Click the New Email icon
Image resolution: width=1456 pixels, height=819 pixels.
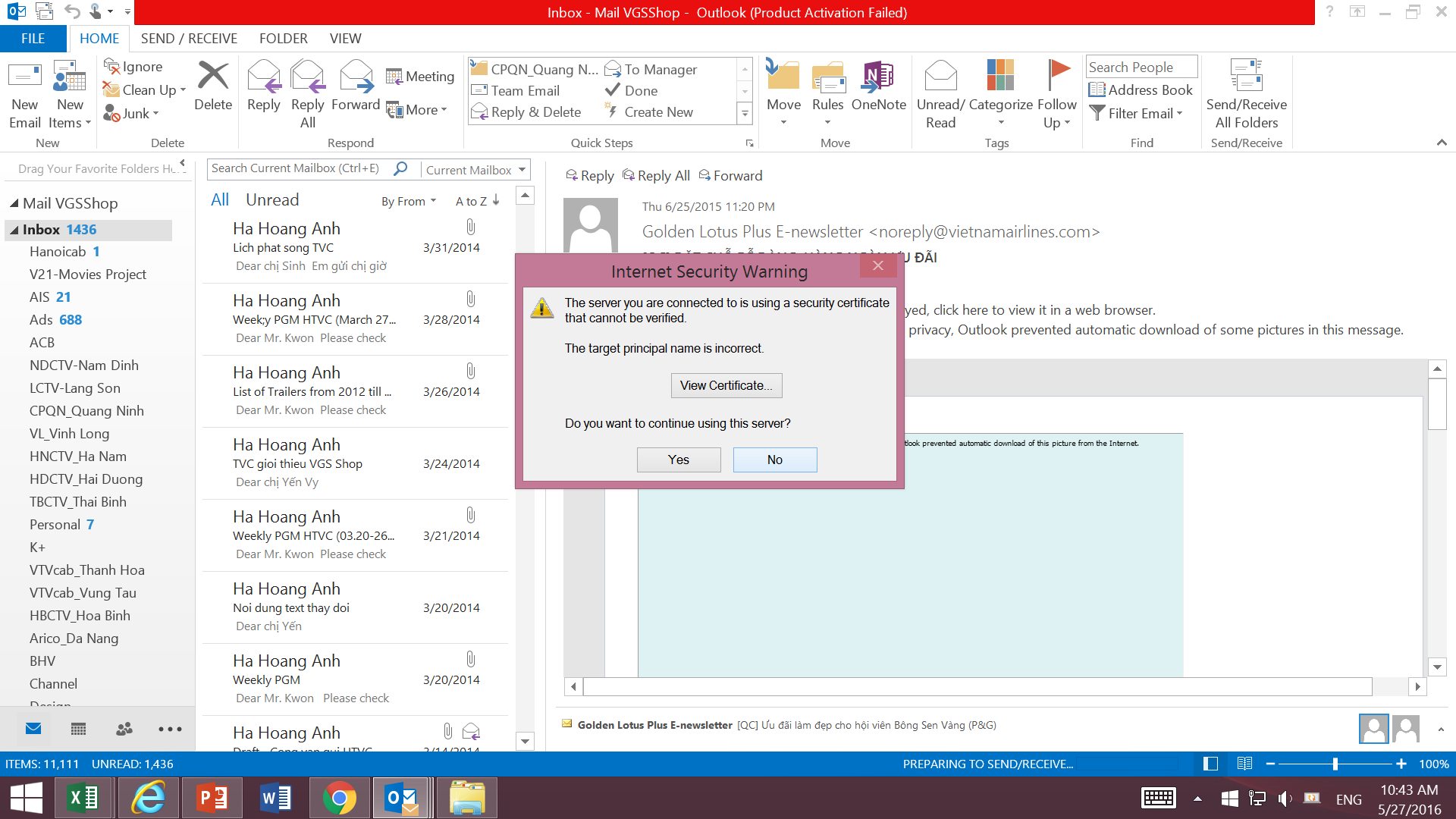tap(24, 94)
